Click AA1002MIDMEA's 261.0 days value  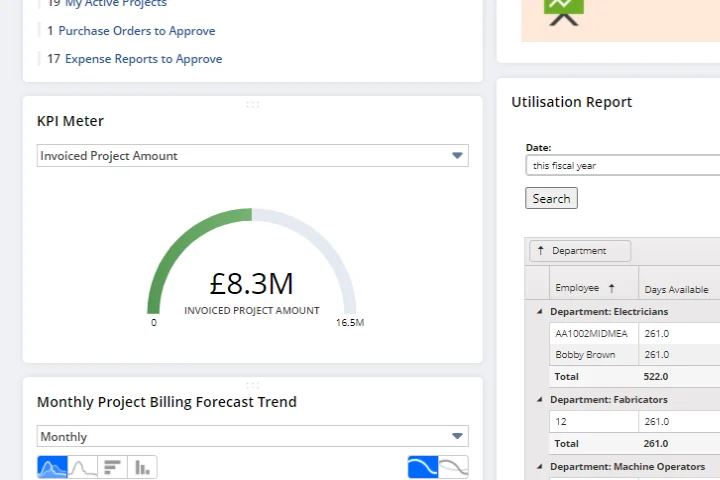657,333
